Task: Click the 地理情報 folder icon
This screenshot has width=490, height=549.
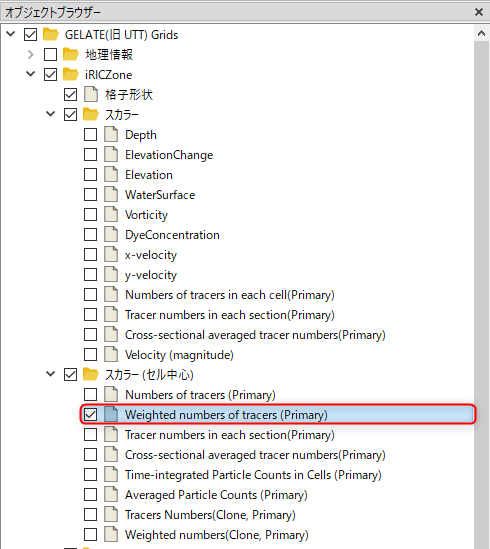Action: point(70,54)
